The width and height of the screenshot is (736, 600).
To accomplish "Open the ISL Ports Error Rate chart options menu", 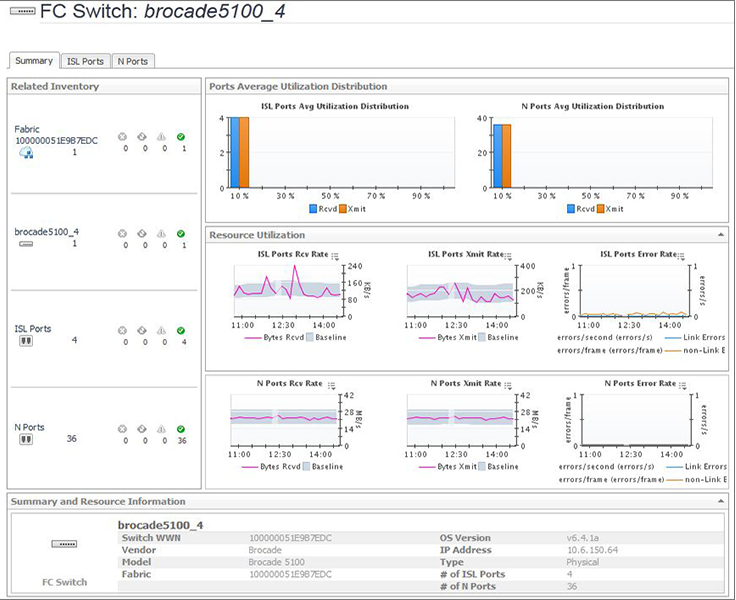I will tap(682, 256).
